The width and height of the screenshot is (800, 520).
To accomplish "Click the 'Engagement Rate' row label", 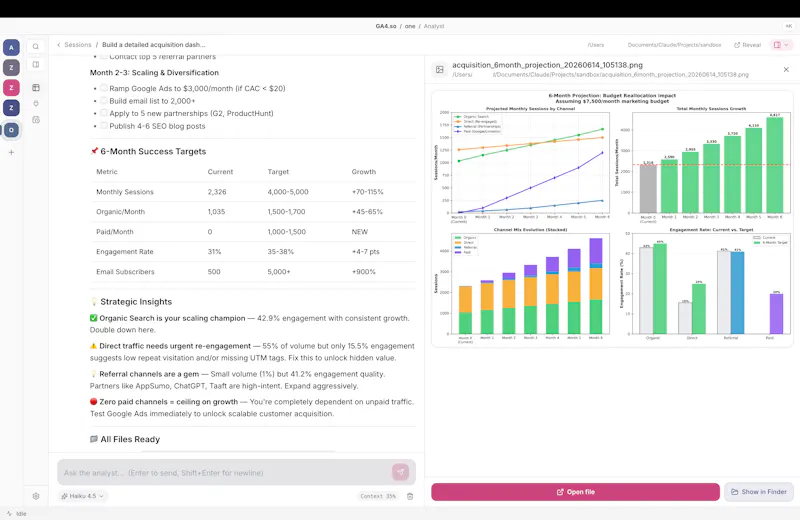I will coord(124,252).
